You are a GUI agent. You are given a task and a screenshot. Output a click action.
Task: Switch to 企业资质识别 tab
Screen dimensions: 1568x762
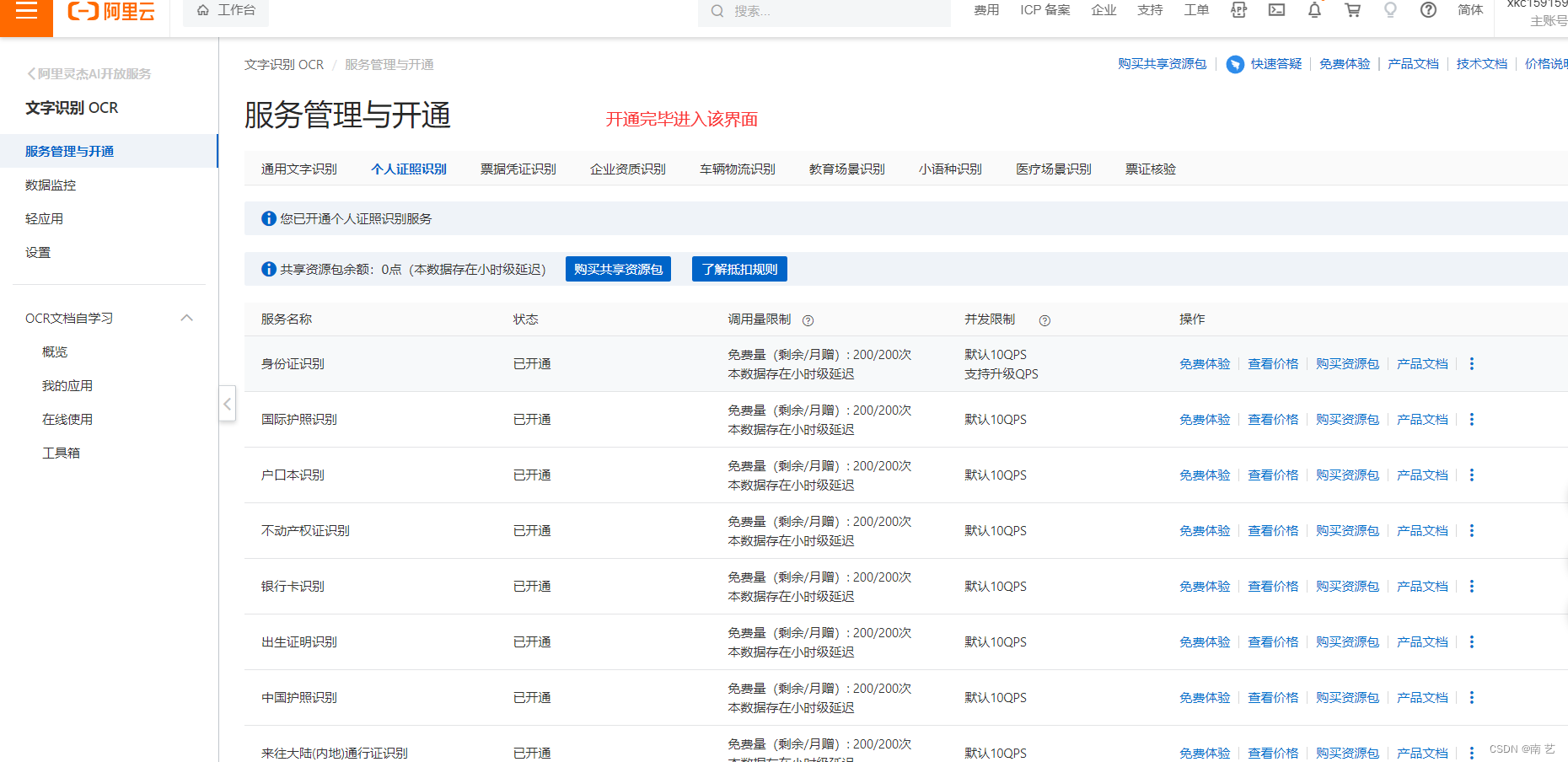point(628,169)
